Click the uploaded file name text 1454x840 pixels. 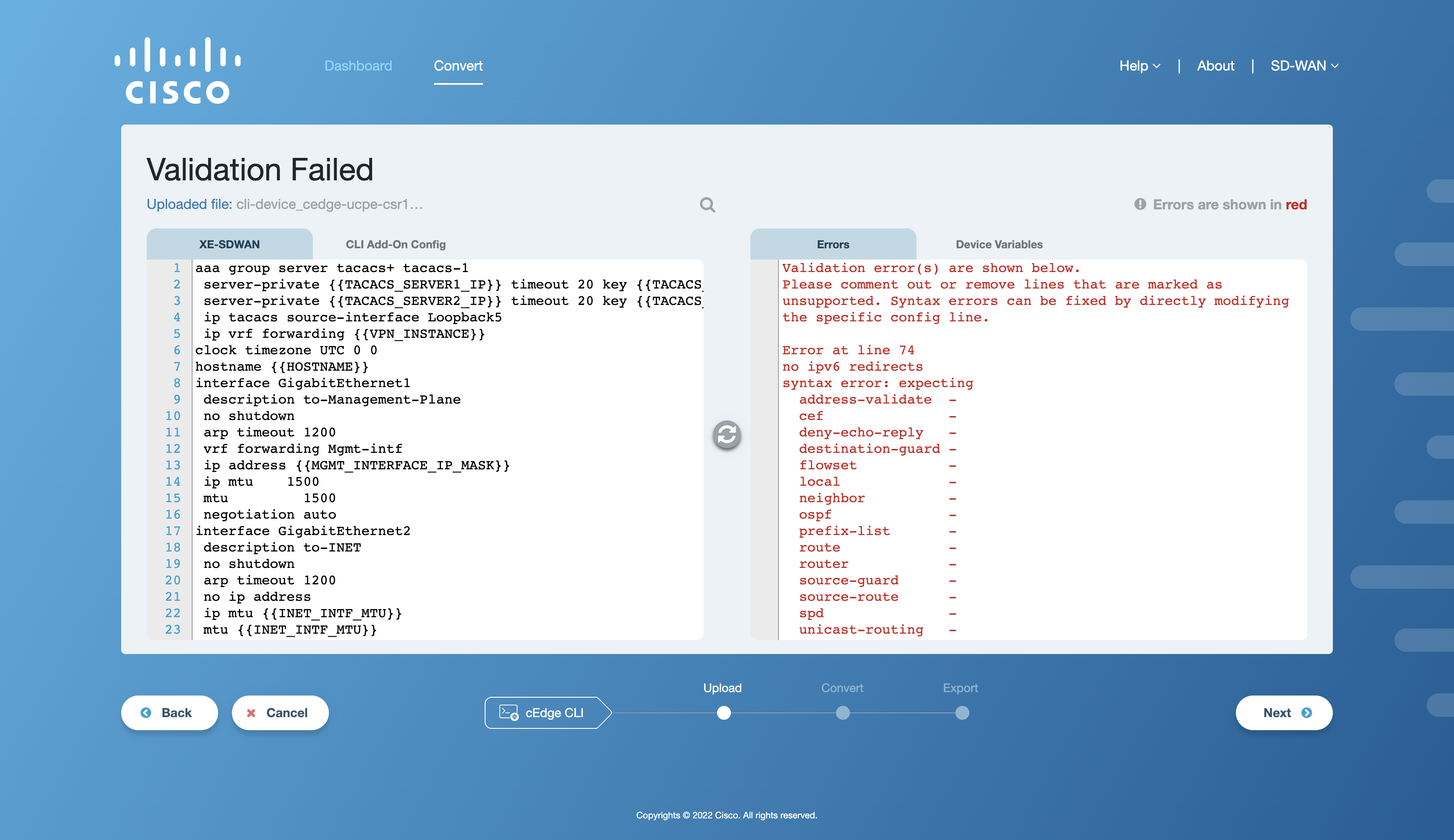(x=329, y=204)
